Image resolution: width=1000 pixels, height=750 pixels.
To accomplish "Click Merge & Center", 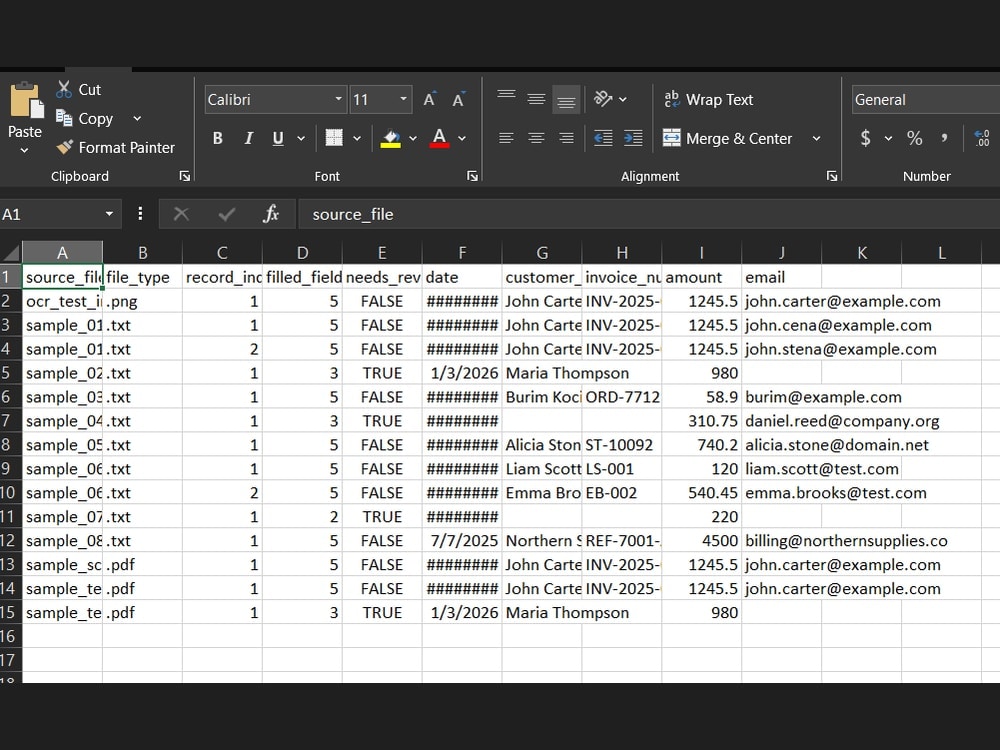I will (727, 138).
